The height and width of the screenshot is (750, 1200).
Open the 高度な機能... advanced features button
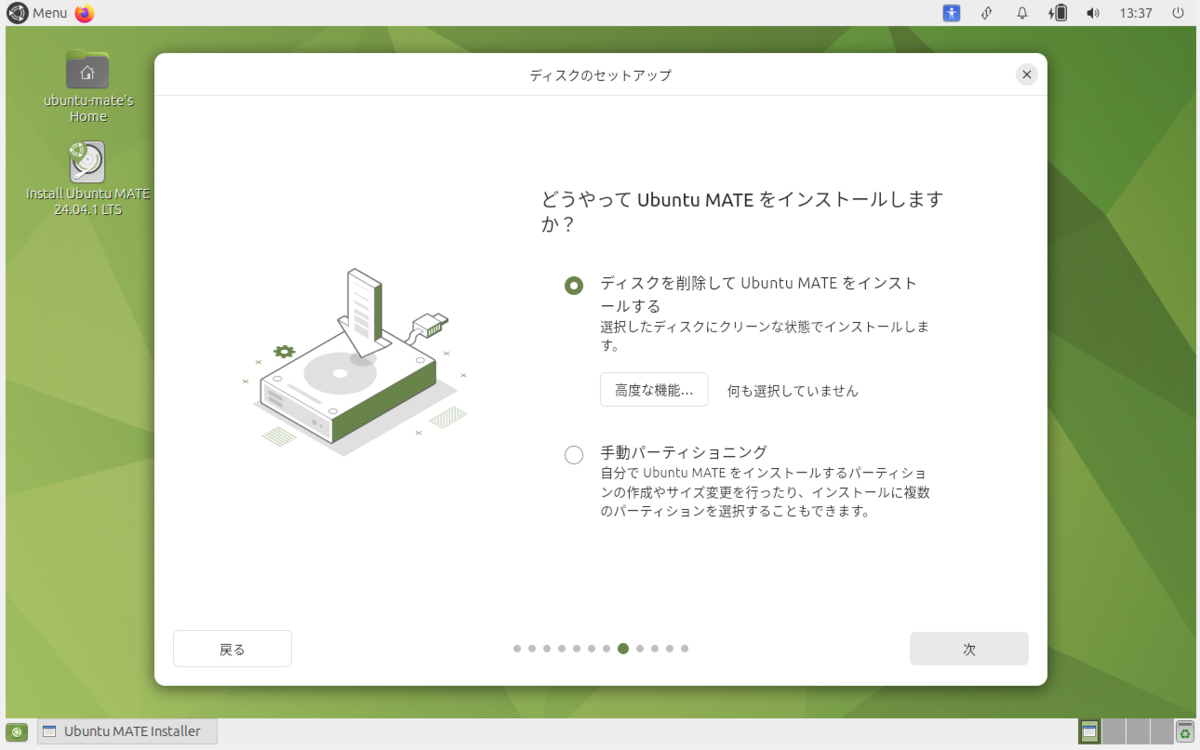tap(654, 390)
